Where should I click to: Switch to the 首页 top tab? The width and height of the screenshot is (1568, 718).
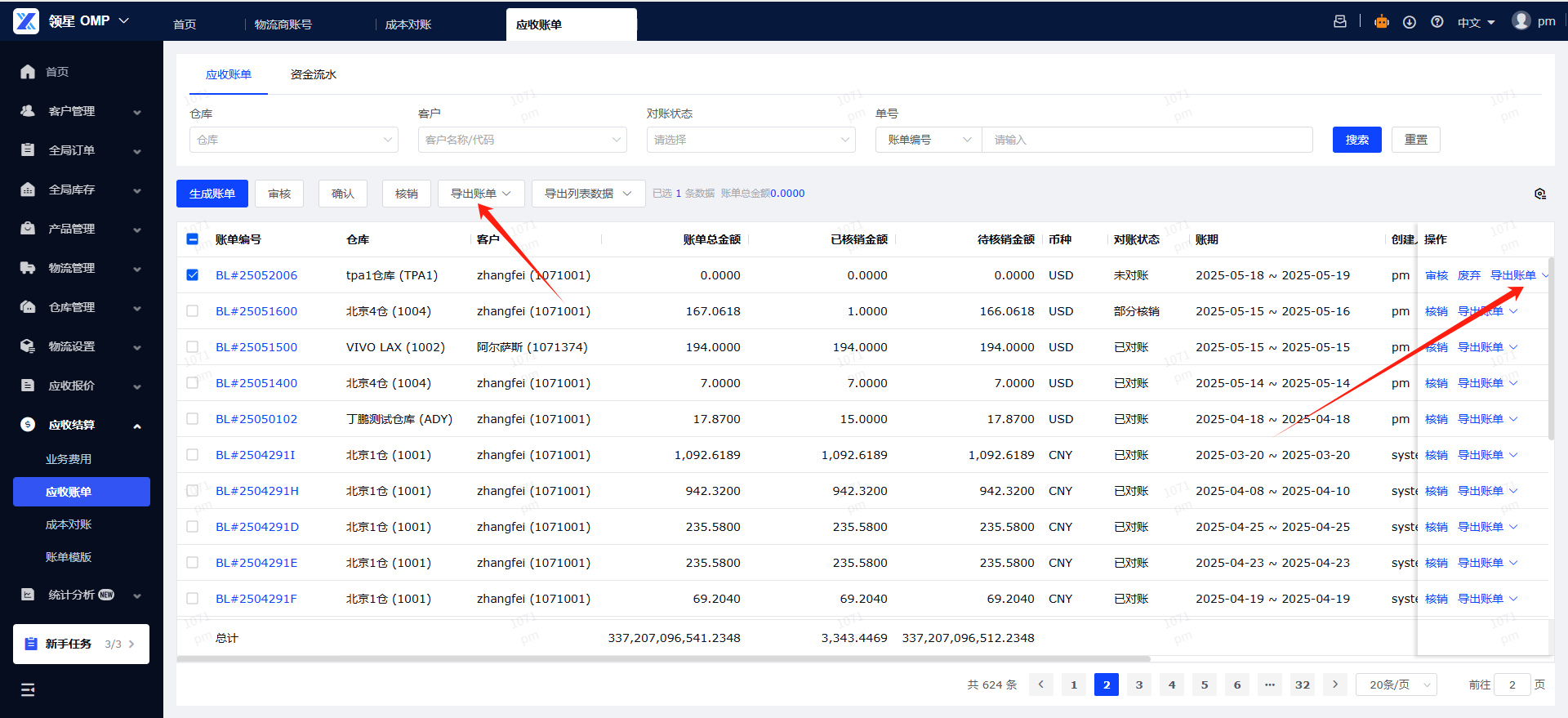click(185, 25)
